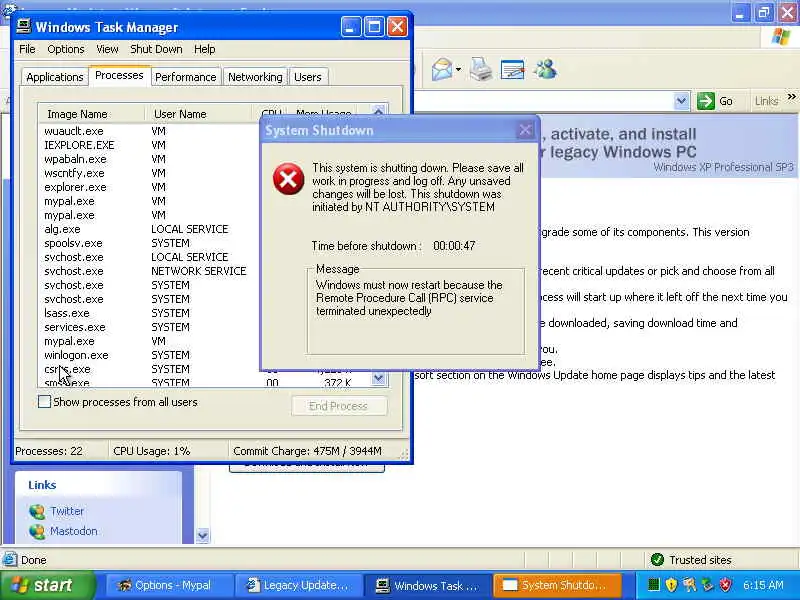
Task: Open Task Manager Shut Down menu
Action: coord(156,49)
